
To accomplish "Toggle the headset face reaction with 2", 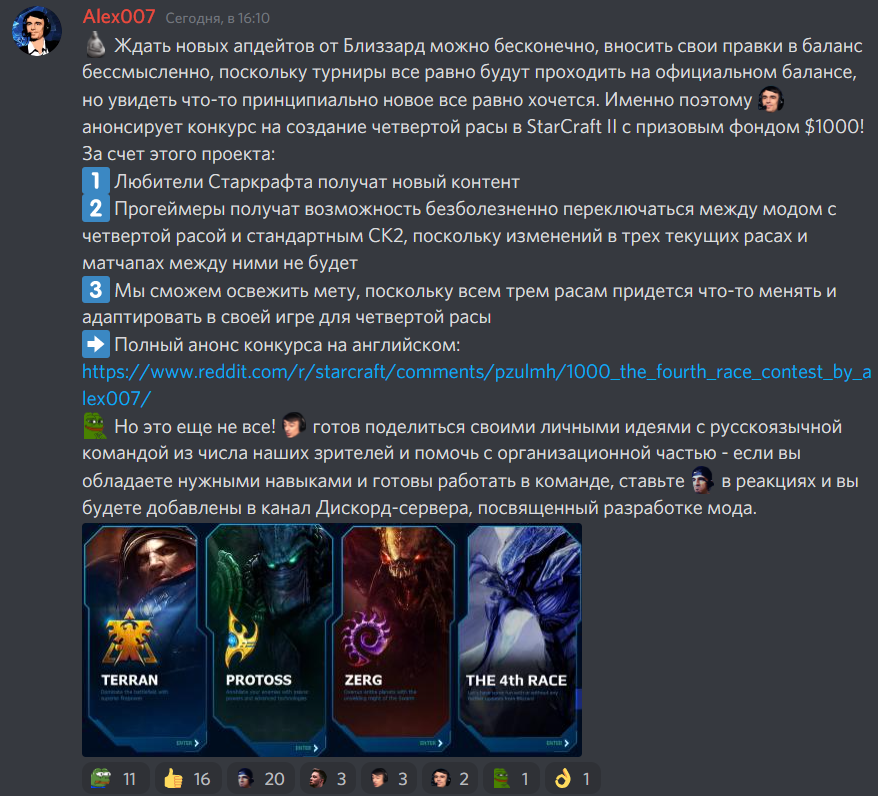I will 450,778.
